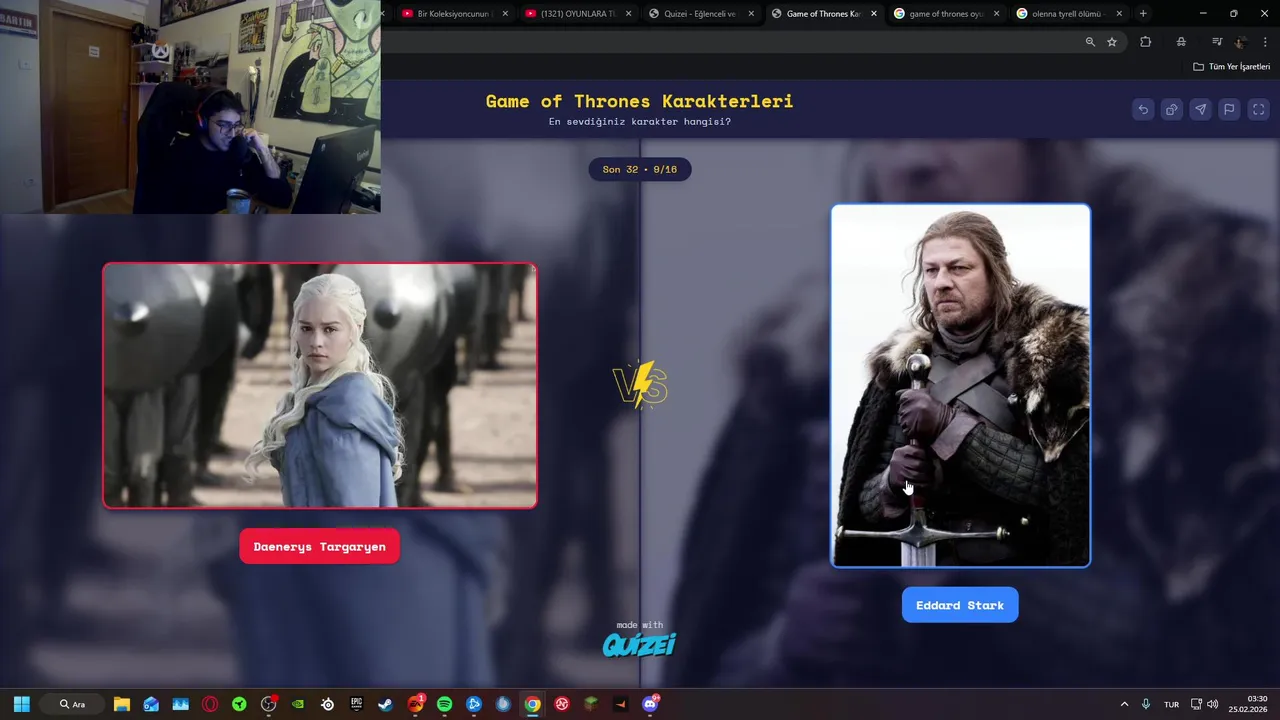The image size is (1280, 720).
Task: Open a new browser tab with plus
Action: [x=1143, y=14]
